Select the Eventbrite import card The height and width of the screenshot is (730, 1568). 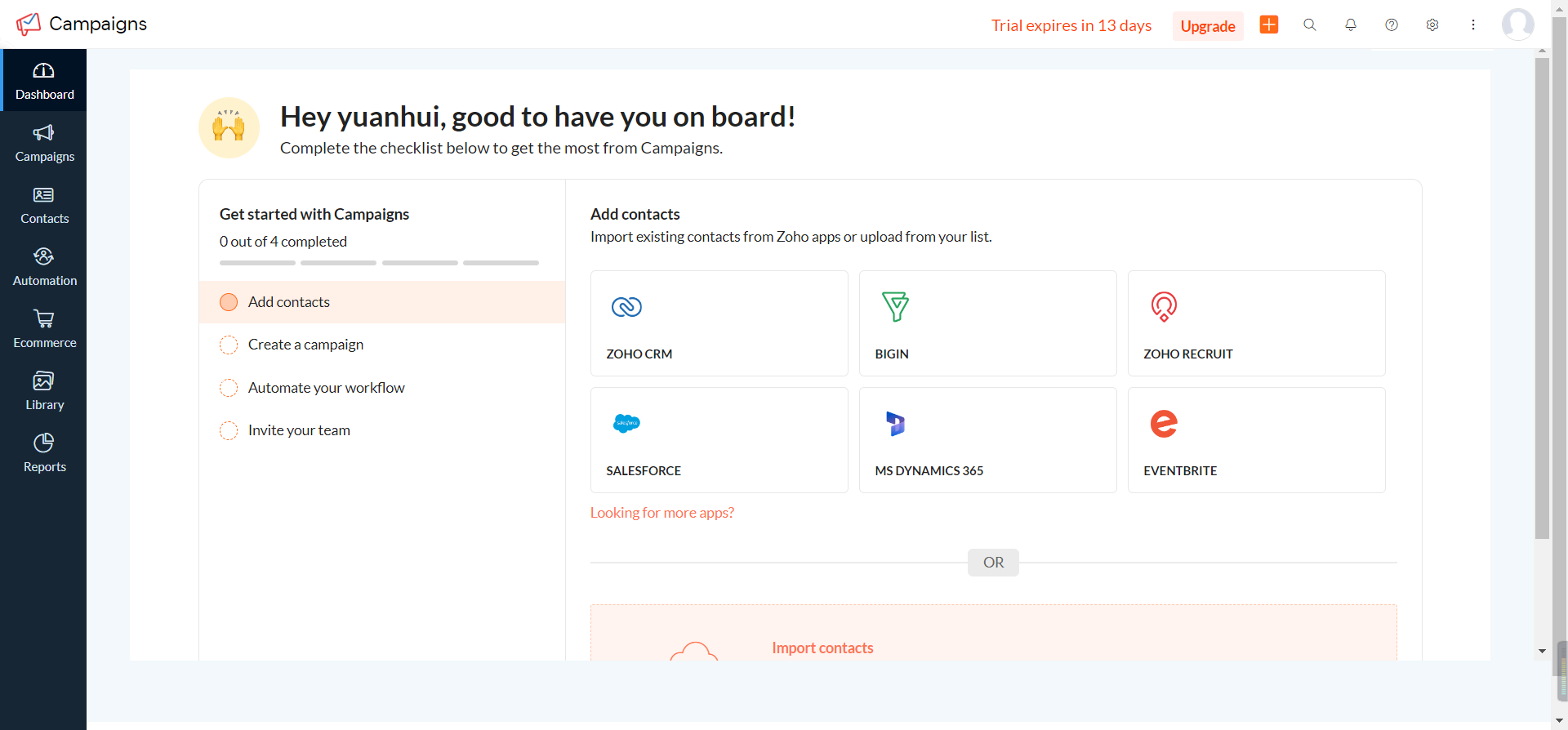[1256, 440]
